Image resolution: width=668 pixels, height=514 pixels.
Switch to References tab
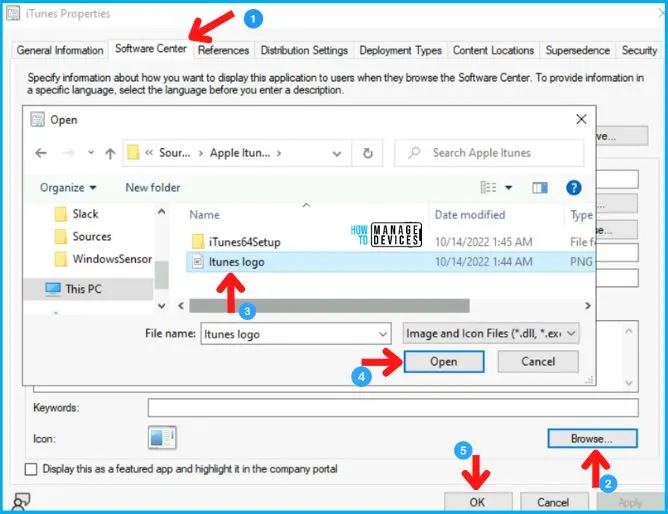(223, 50)
